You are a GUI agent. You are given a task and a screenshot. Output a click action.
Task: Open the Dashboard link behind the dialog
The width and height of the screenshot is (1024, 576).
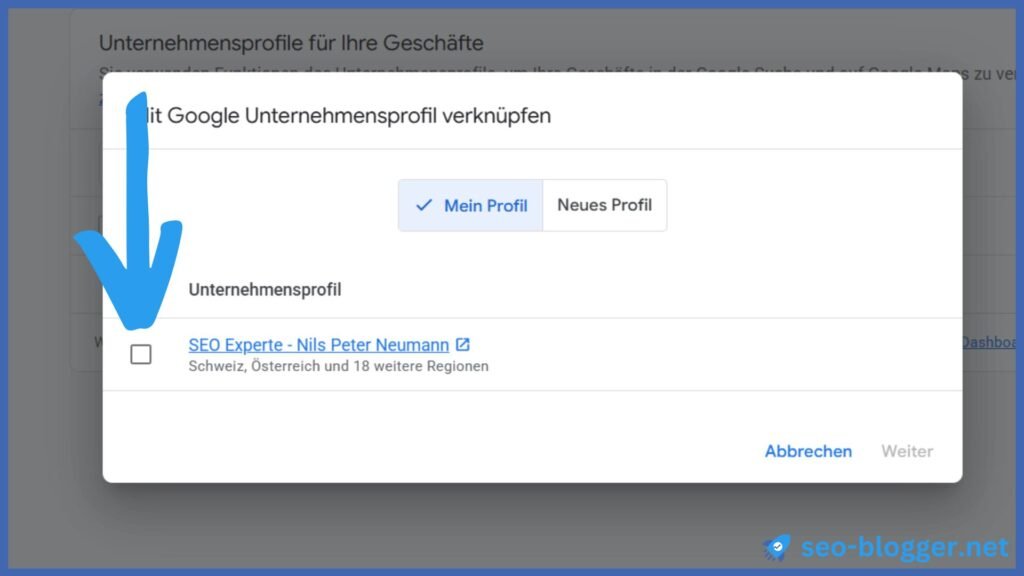(x=987, y=342)
